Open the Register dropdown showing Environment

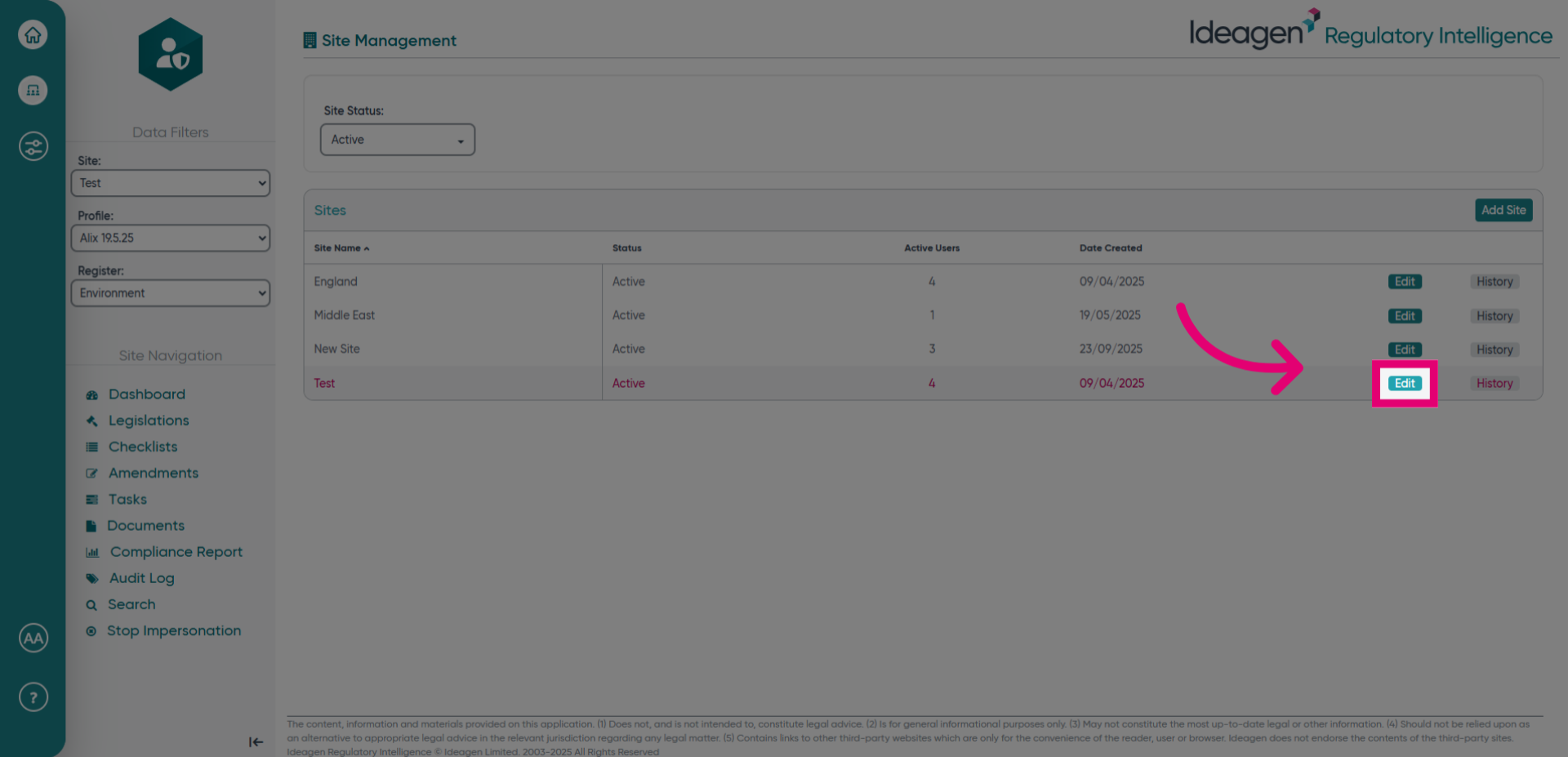tap(171, 293)
